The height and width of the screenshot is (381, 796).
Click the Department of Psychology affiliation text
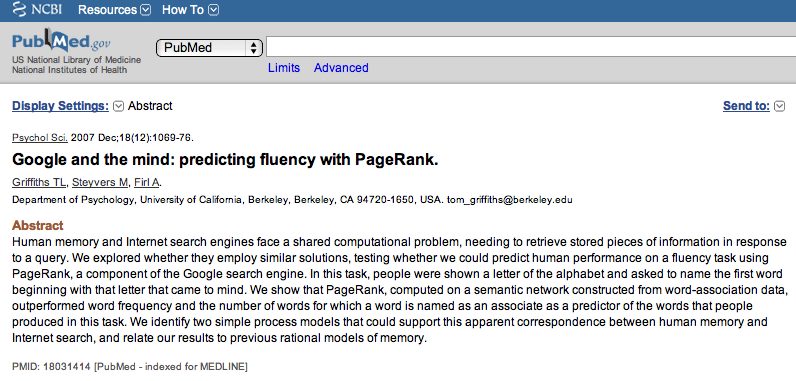pyautogui.click(x=228, y=200)
